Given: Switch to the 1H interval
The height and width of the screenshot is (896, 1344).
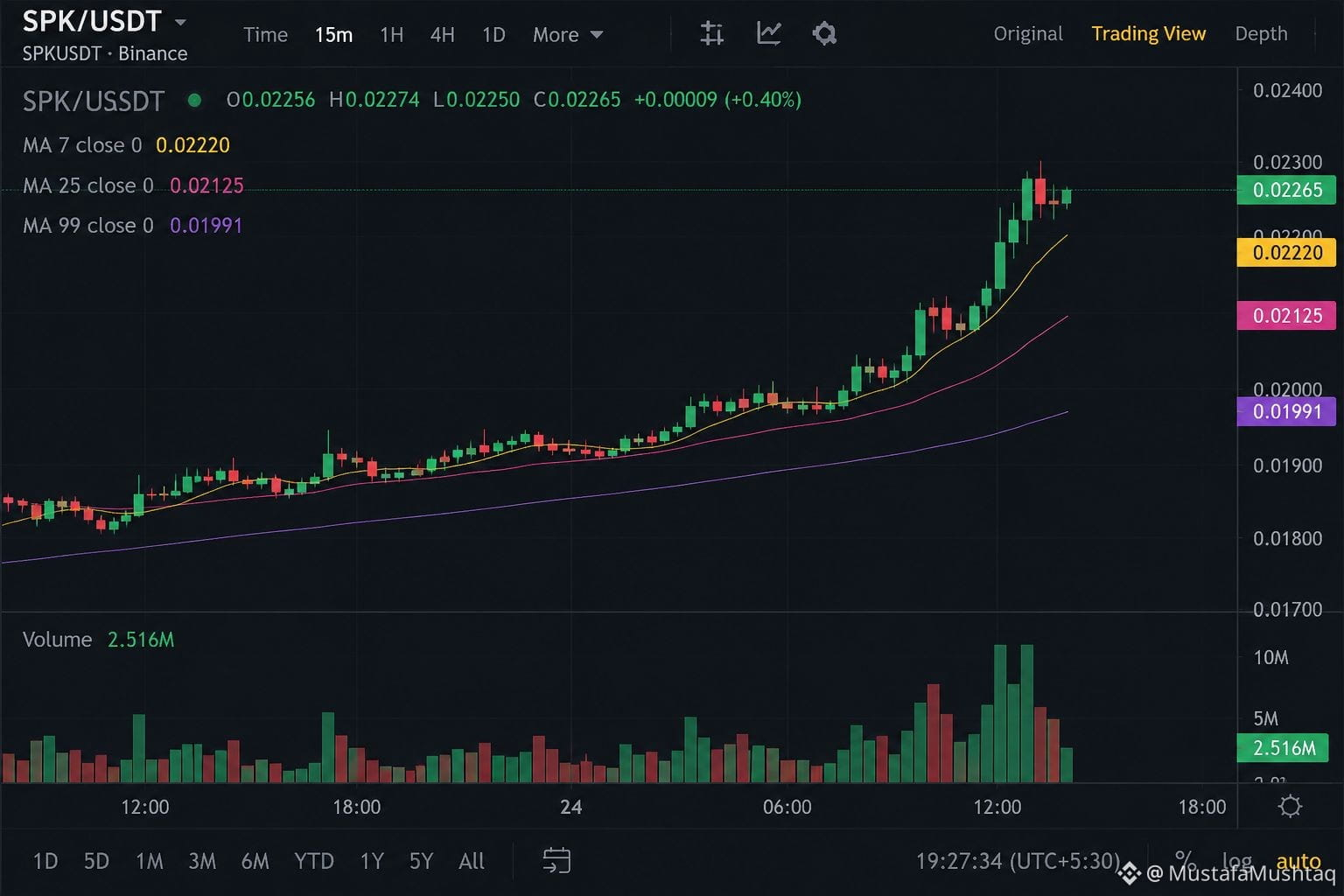Looking at the screenshot, I should pos(391,35).
